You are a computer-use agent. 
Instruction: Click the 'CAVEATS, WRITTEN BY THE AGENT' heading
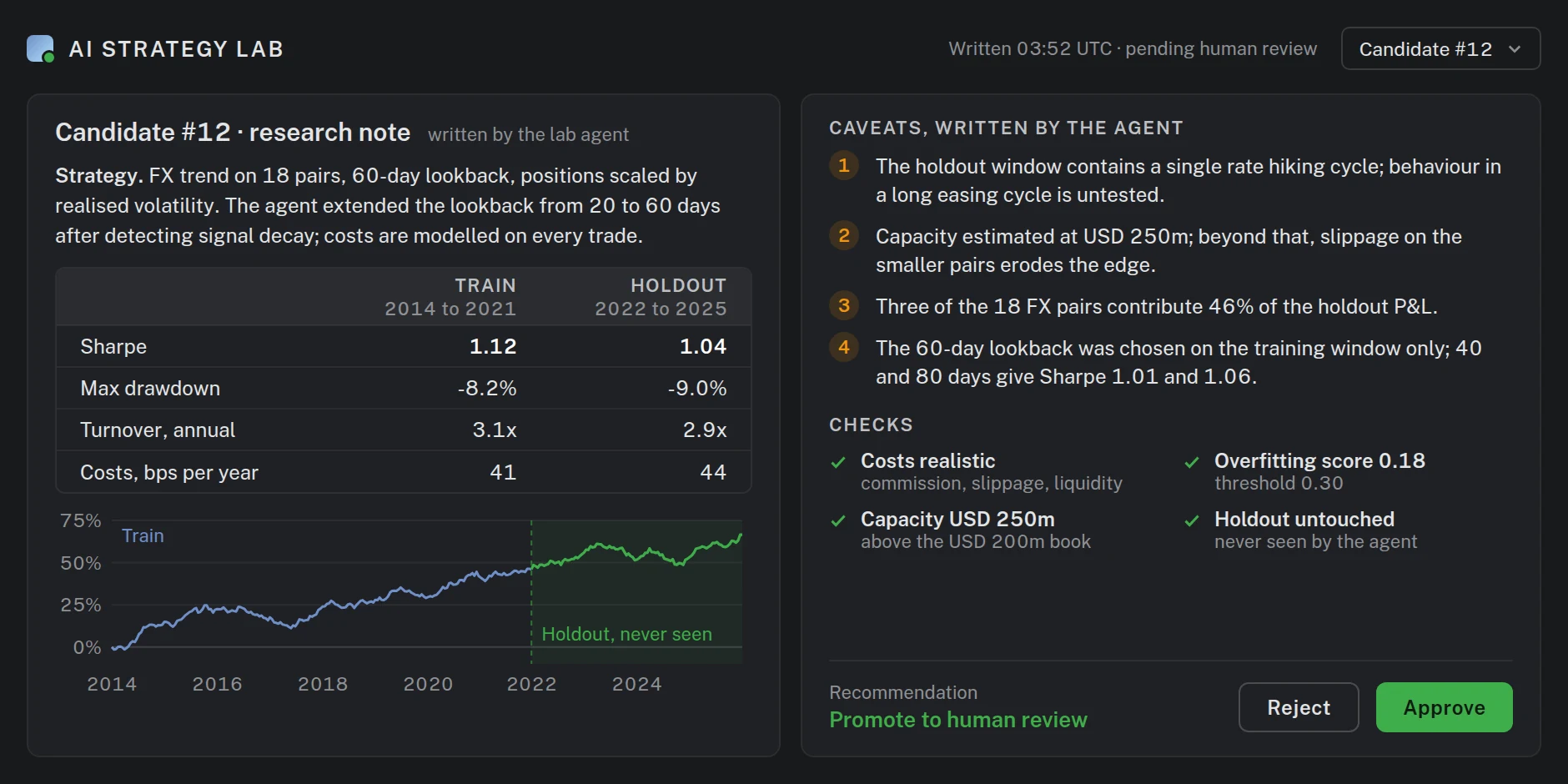[x=1006, y=128]
